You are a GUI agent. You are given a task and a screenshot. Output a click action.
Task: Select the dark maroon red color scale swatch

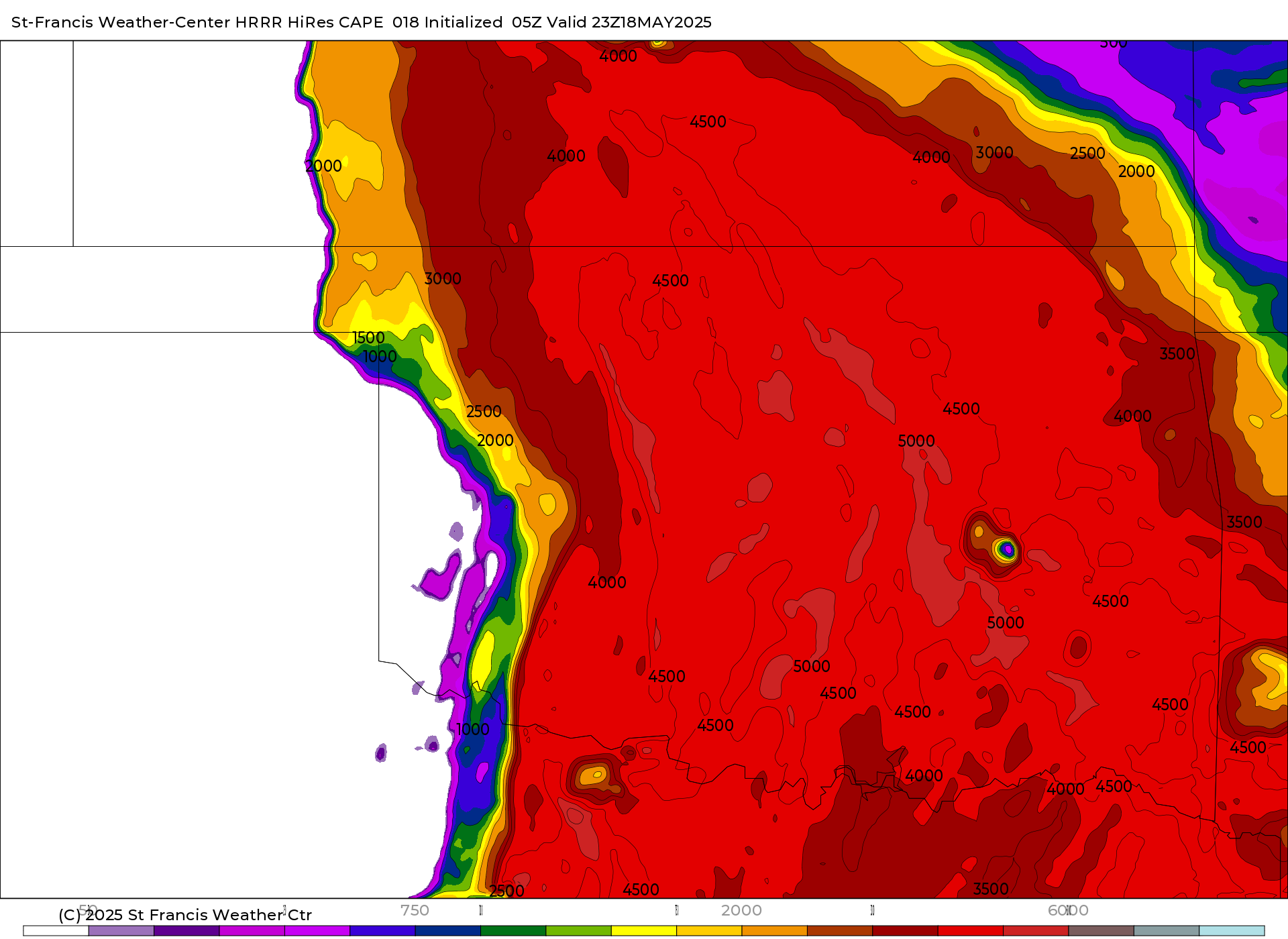coord(905,930)
